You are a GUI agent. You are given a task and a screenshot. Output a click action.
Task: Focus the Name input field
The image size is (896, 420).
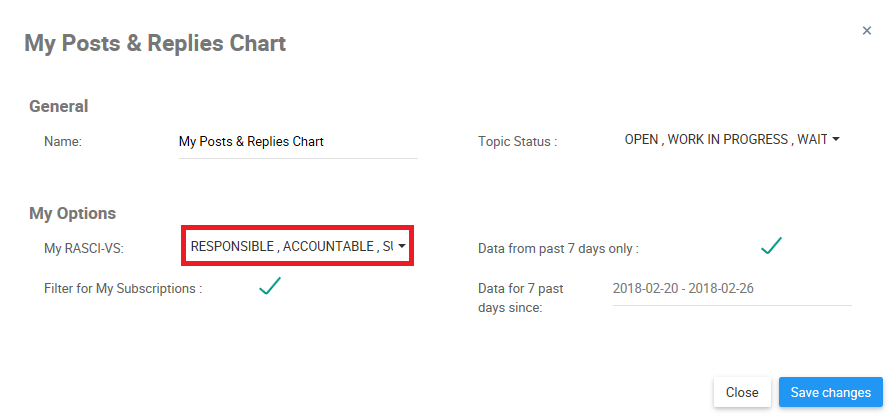[x=297, y=142]
